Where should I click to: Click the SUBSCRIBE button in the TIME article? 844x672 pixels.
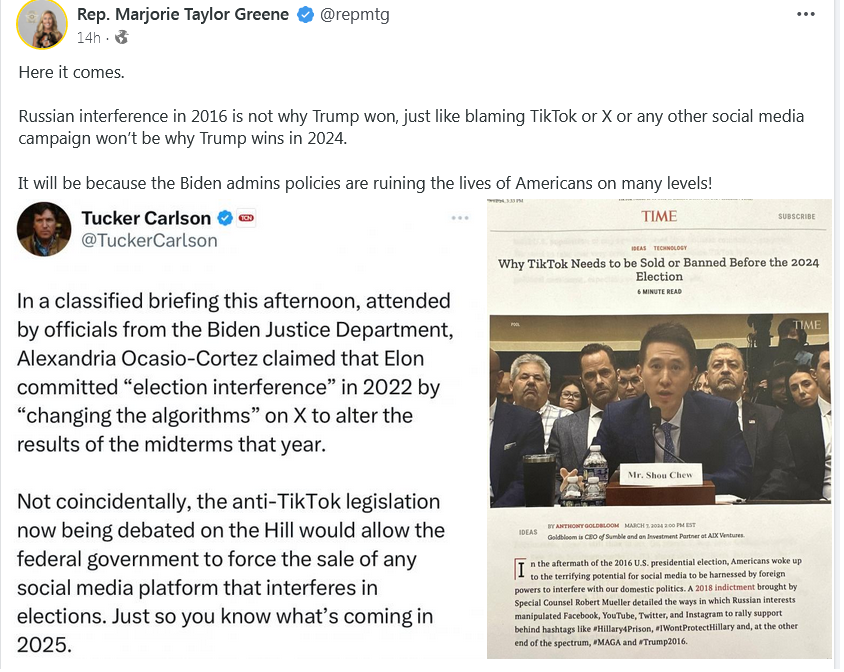tap(797, 216)
